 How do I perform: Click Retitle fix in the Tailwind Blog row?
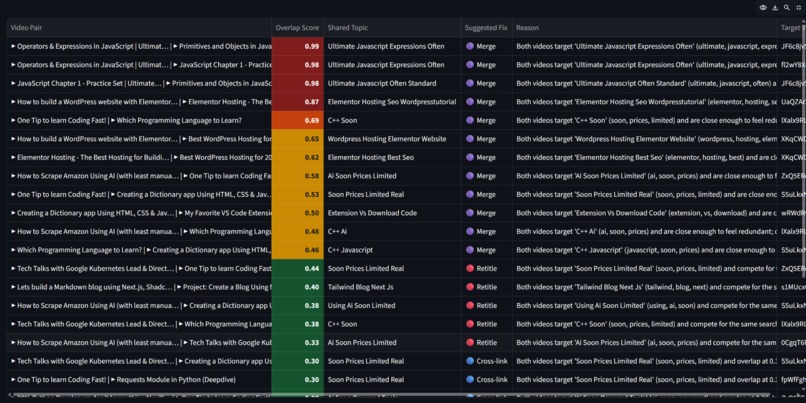coord(486,287)
